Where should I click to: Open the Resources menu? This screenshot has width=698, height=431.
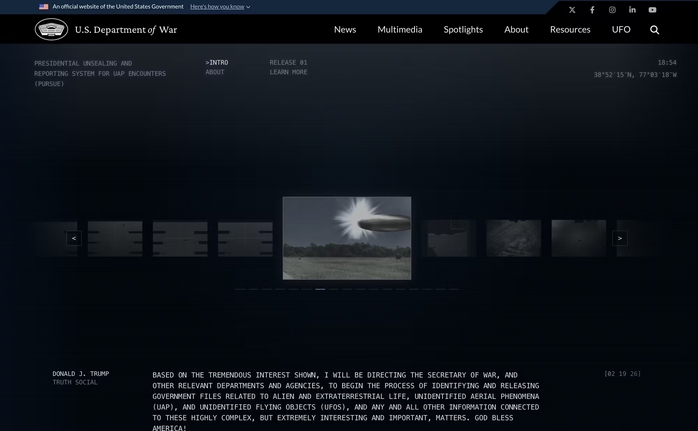pos(570,29)
